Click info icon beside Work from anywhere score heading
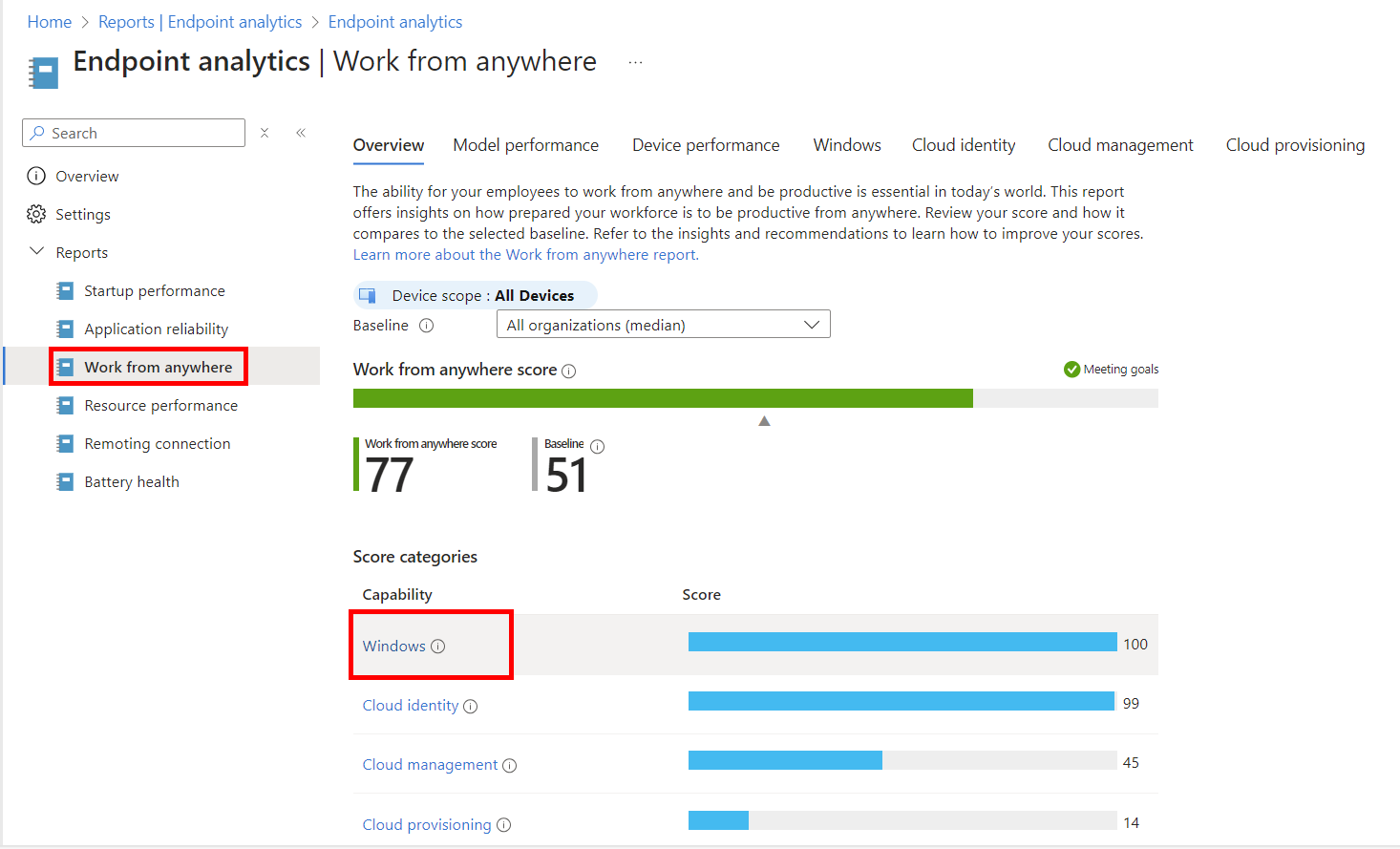 click(569, 371)
